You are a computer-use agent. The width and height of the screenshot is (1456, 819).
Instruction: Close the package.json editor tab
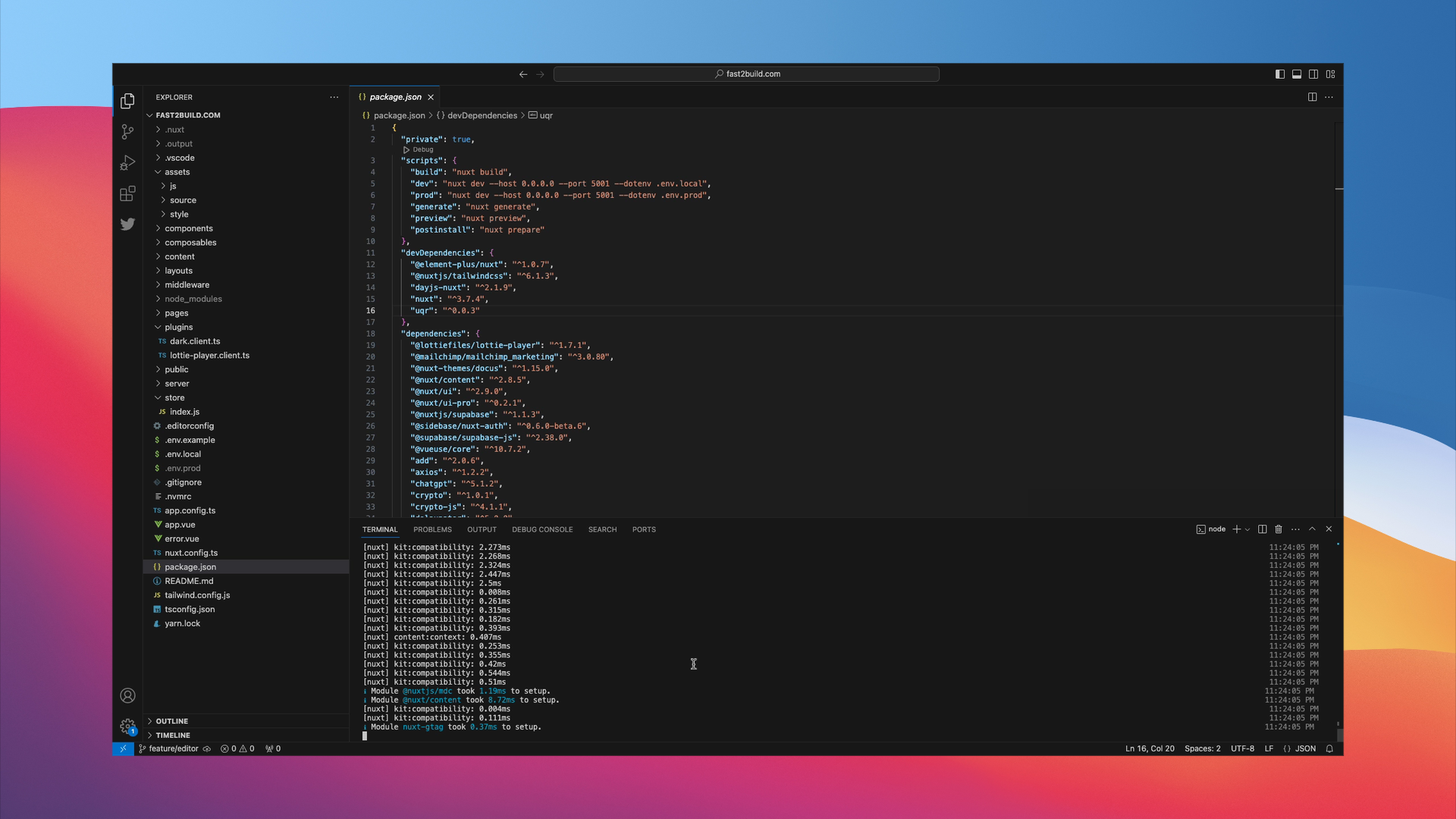(431, 97)
